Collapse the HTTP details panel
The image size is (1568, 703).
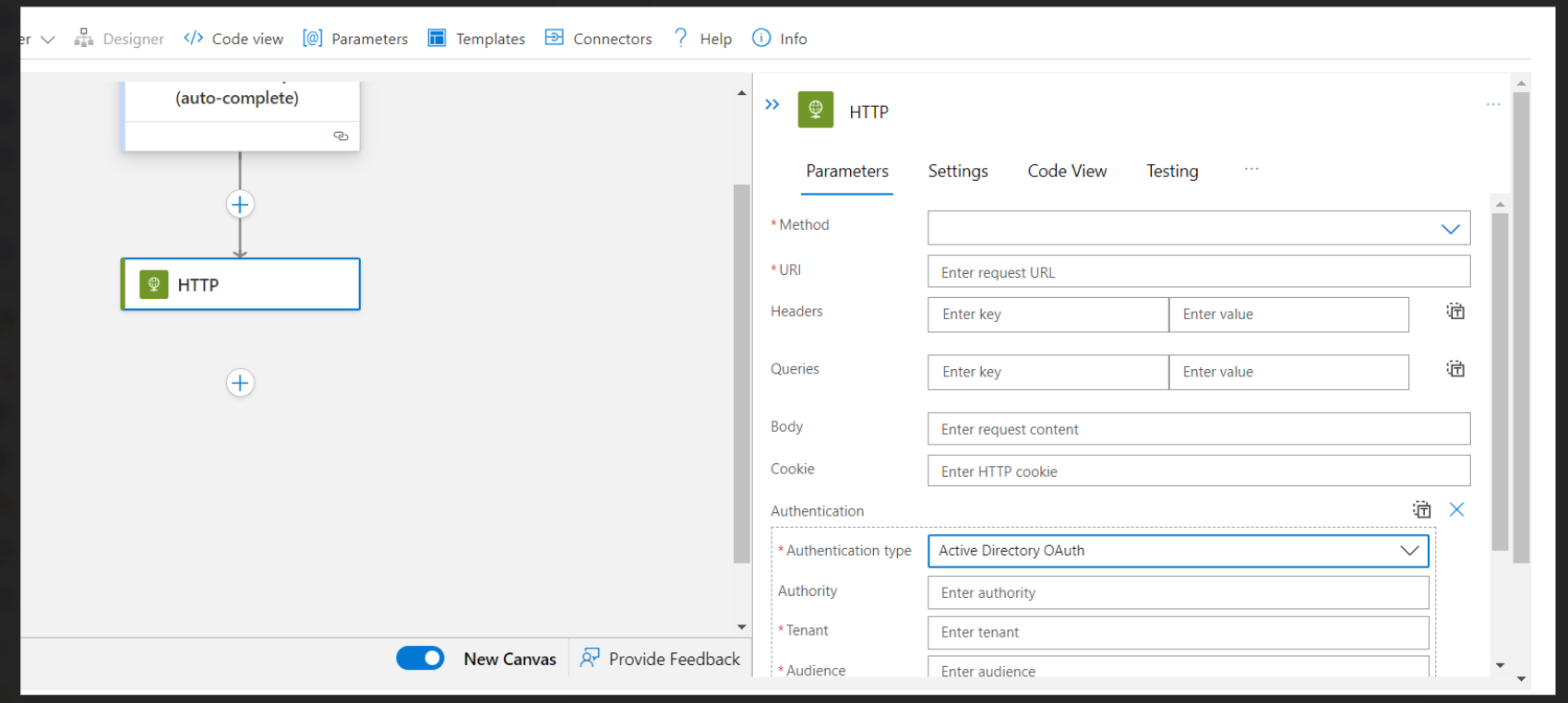click(x=772, y=104)
